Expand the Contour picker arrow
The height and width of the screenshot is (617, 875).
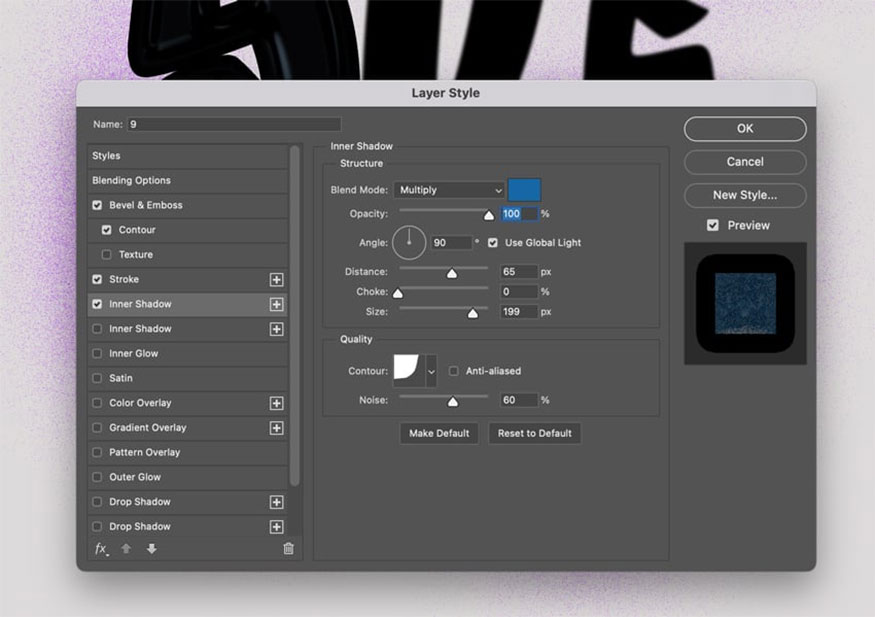point(432,371)
